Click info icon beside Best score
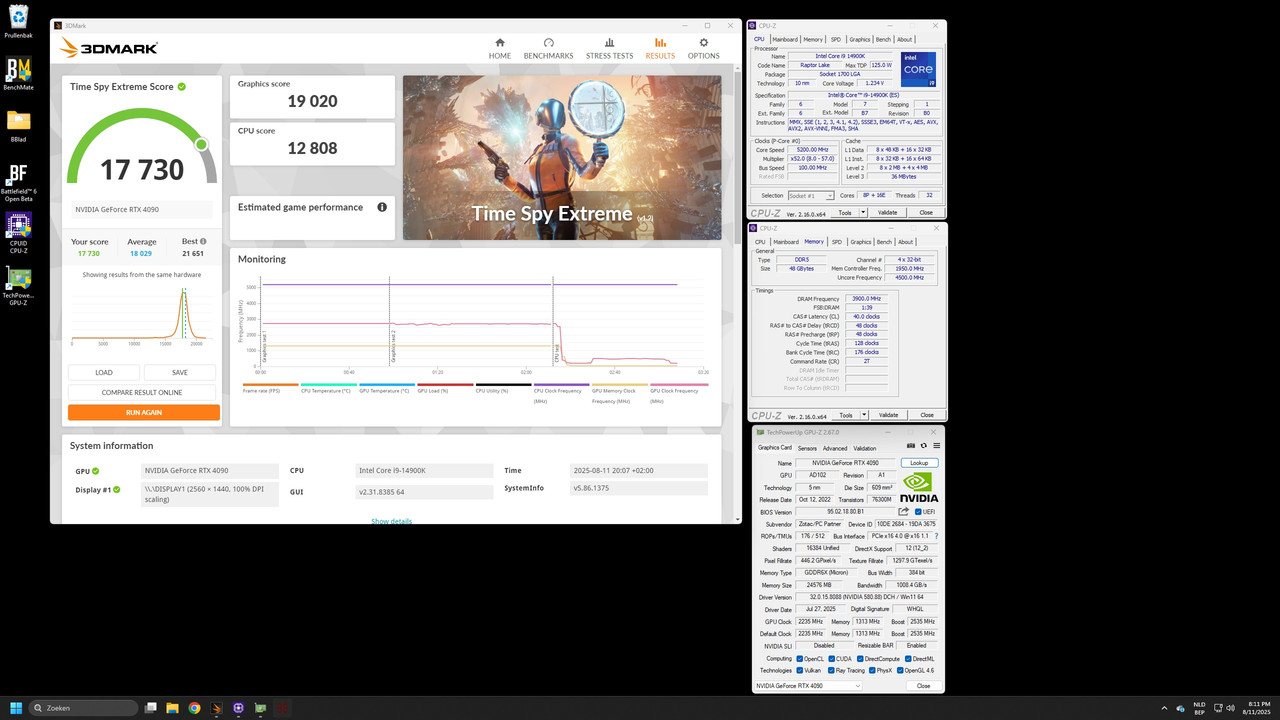Image resolution: width=1280 pixels, height=720 pixels. tap(203, 241)
